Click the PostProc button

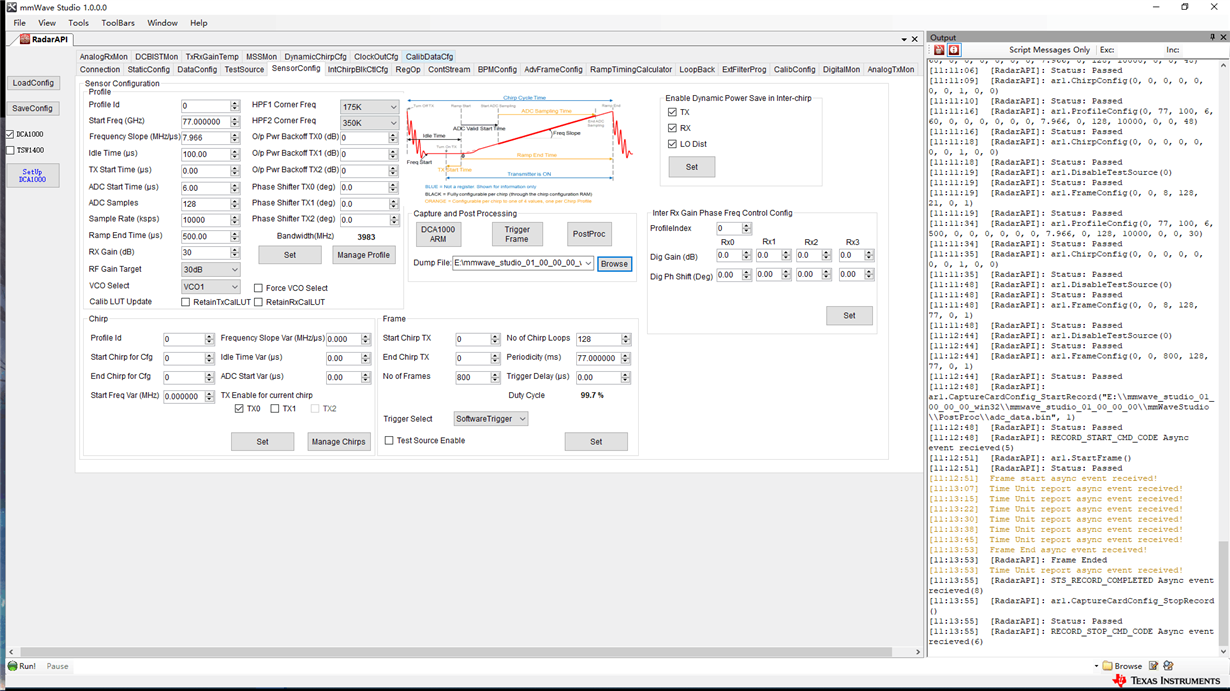[589, 234]
